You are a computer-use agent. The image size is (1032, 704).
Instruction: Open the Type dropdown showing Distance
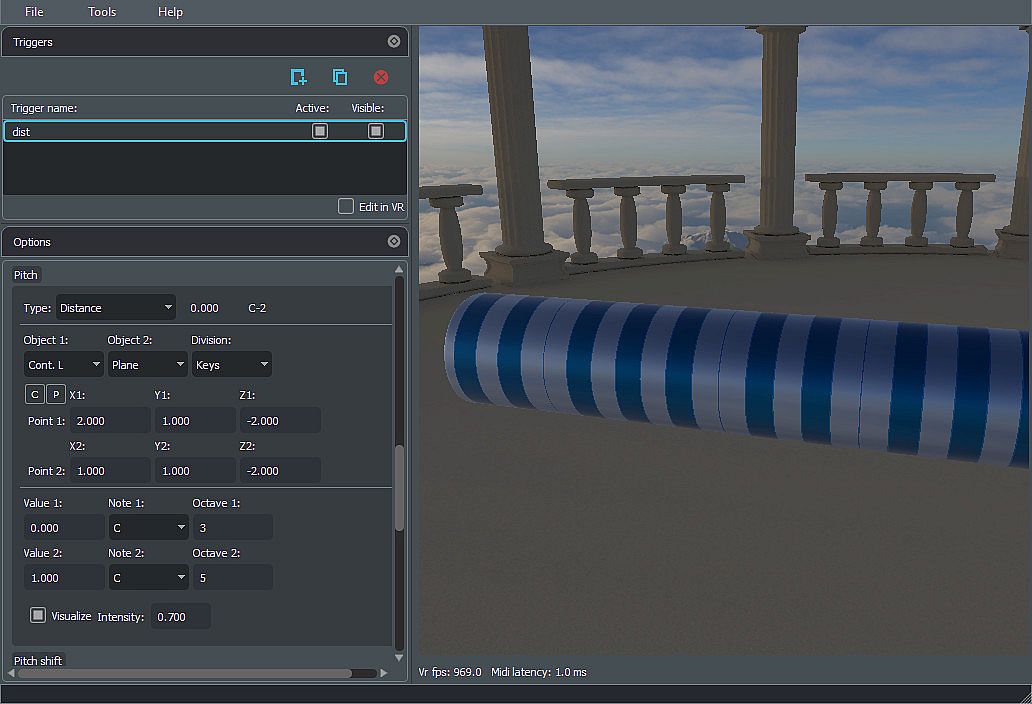116,308
